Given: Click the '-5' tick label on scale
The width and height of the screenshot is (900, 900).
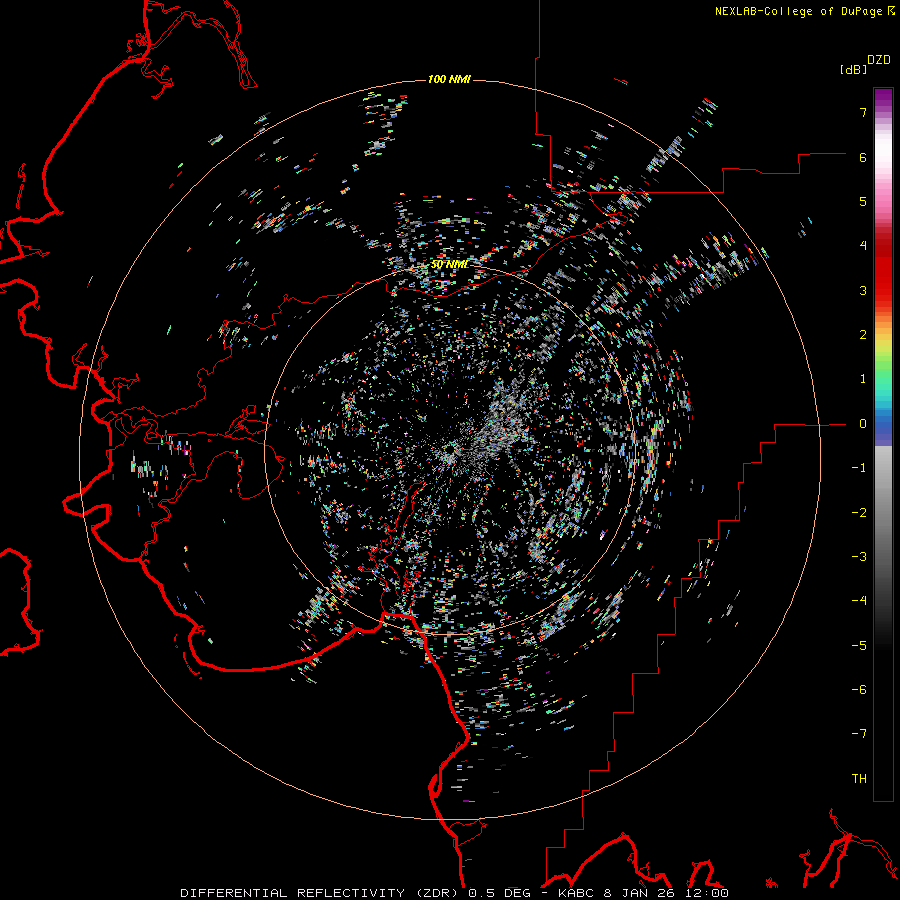Looking at the screenshot, I should pyautogui.click(x=859, y=646).
